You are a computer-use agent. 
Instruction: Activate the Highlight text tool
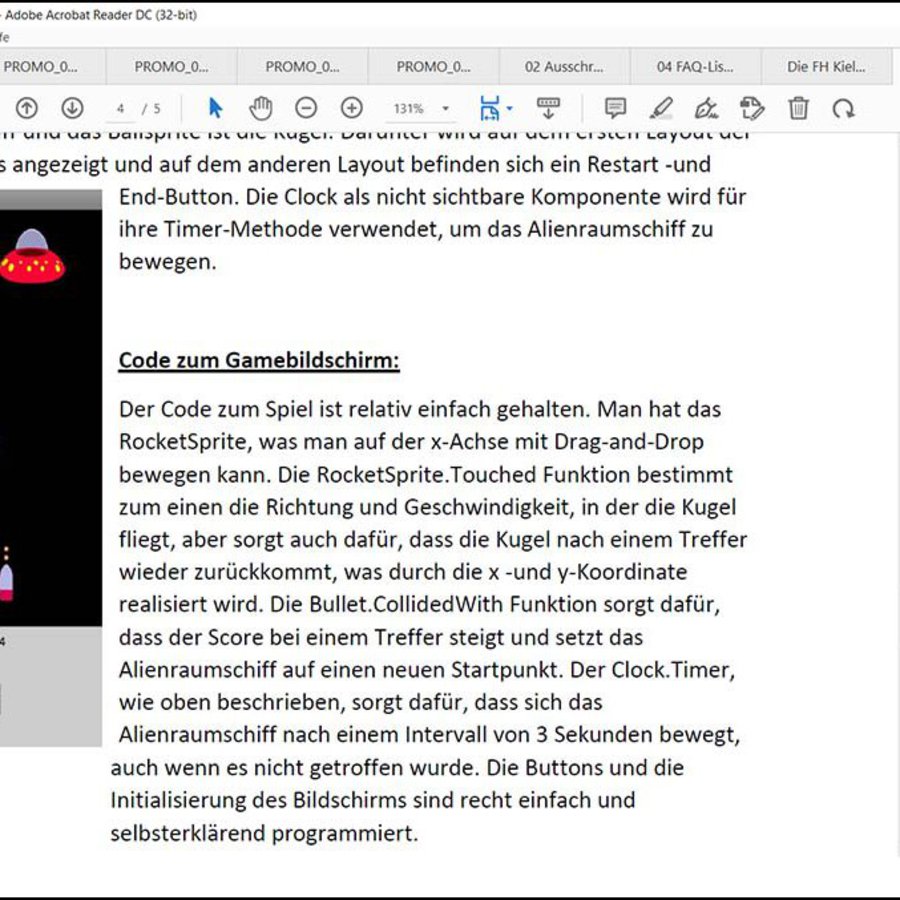pyautogui.click(x=662, y=107)
